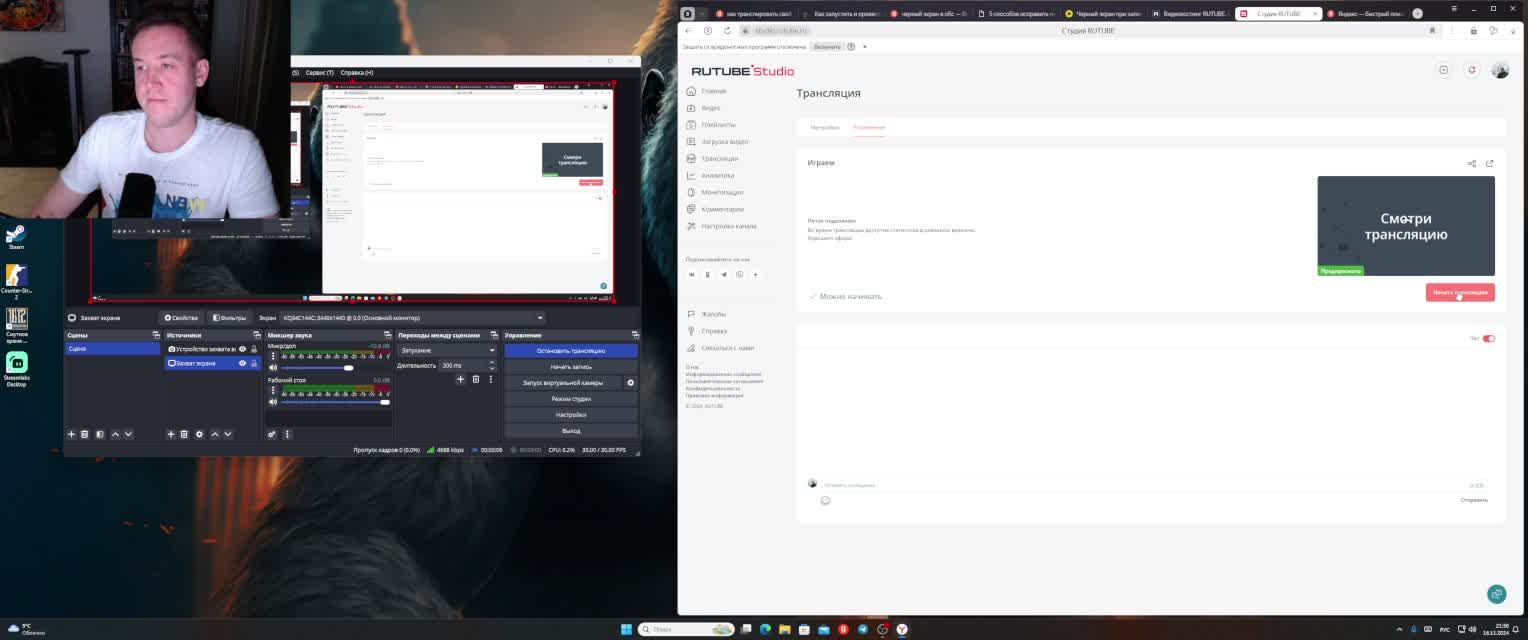Add a new scene in OBS Scenes panel
This screenshot has height=640, width=1528.
[71, 434]
